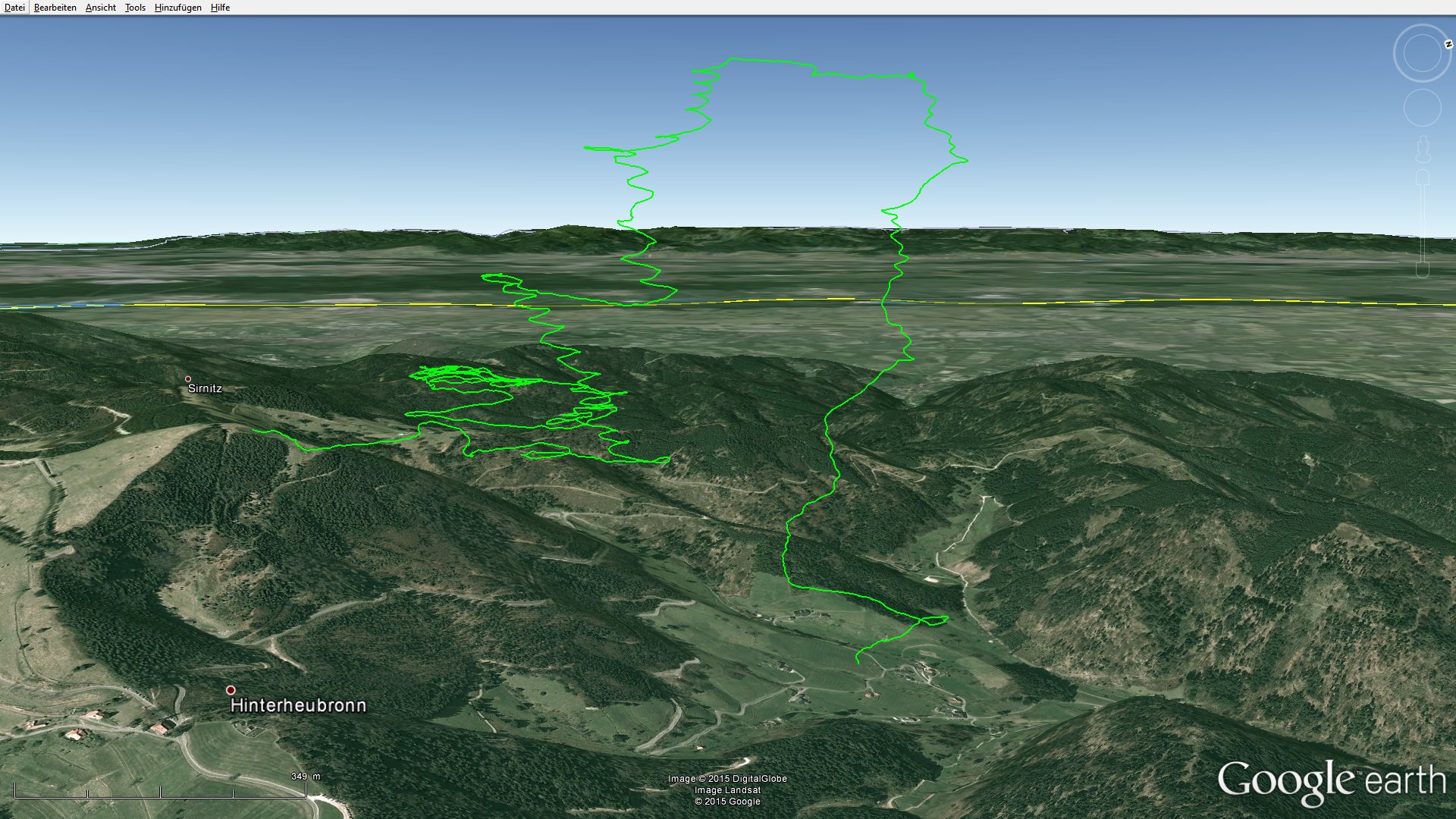
Task: Open the Bearbeiten menu
Action: point(55,8)
